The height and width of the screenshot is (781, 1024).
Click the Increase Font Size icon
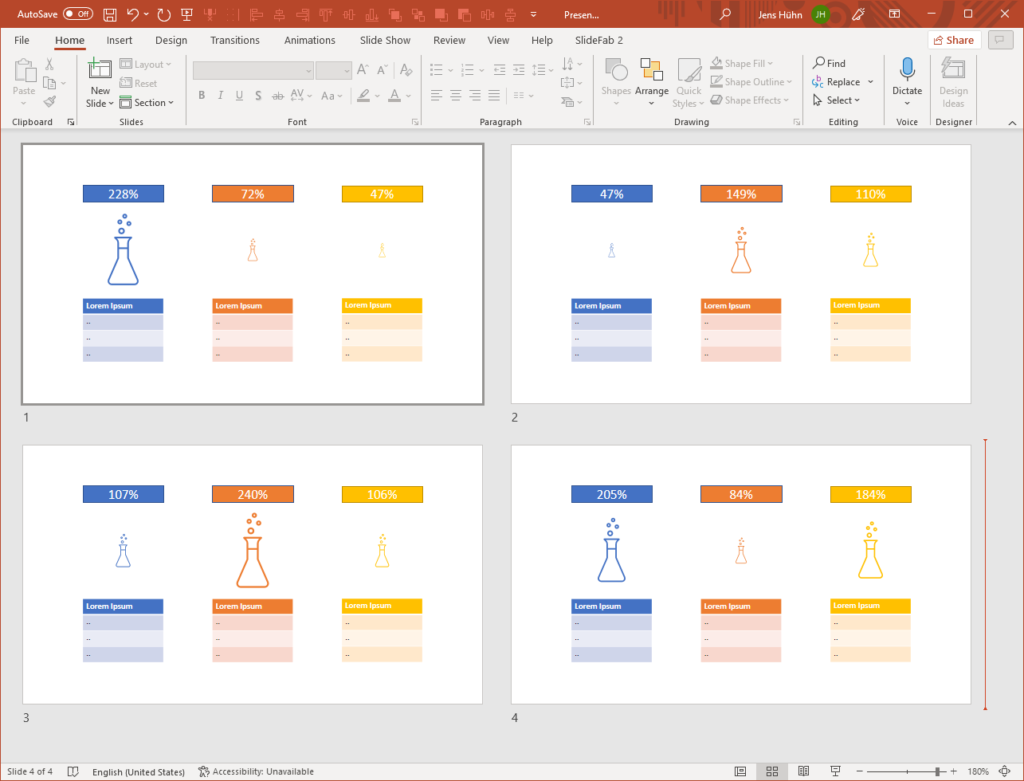coord(363,69)
